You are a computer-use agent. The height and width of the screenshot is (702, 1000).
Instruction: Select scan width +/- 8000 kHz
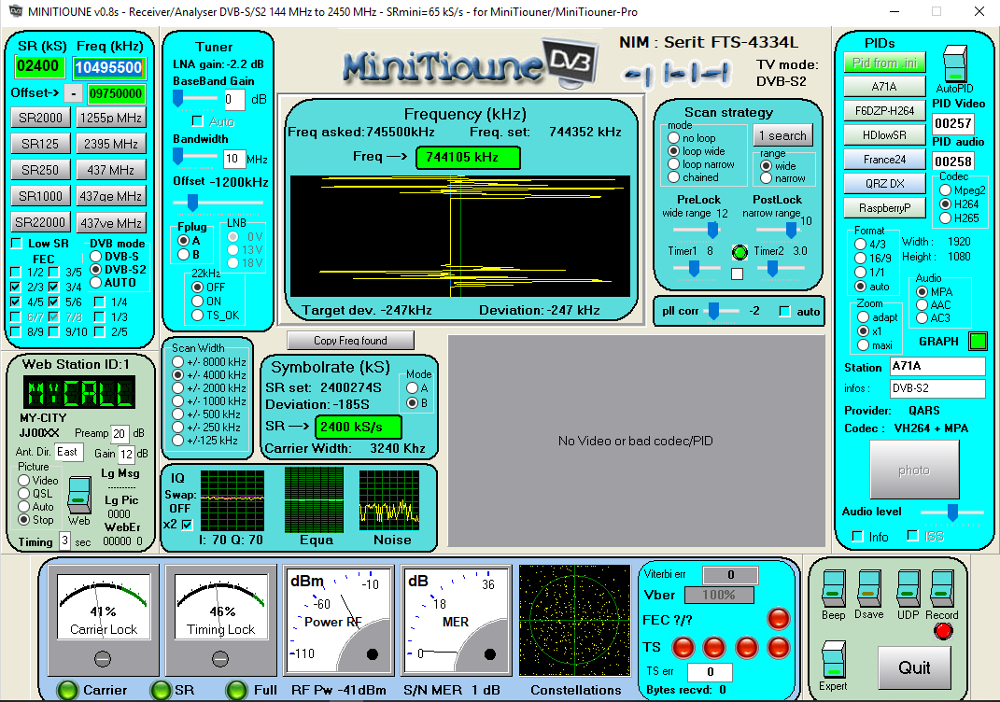[178, 362]
